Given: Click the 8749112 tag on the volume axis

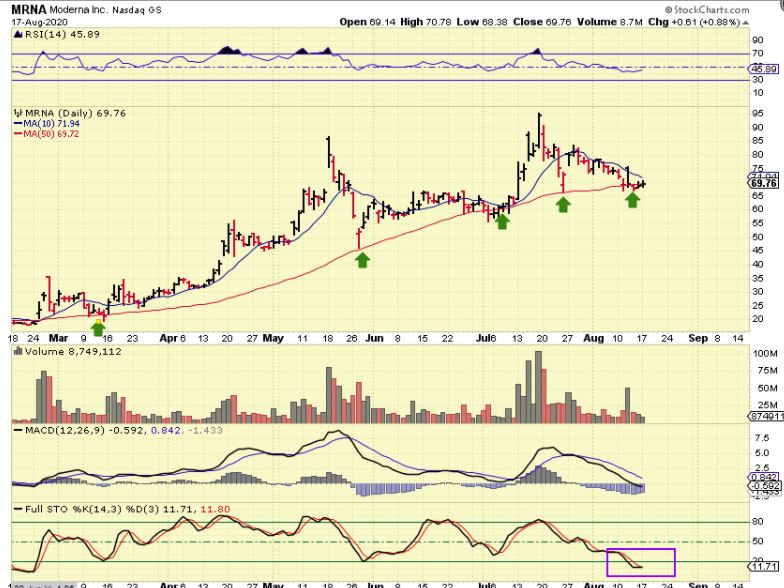Looking at the screenshot, I should click(x=764, y=416).
